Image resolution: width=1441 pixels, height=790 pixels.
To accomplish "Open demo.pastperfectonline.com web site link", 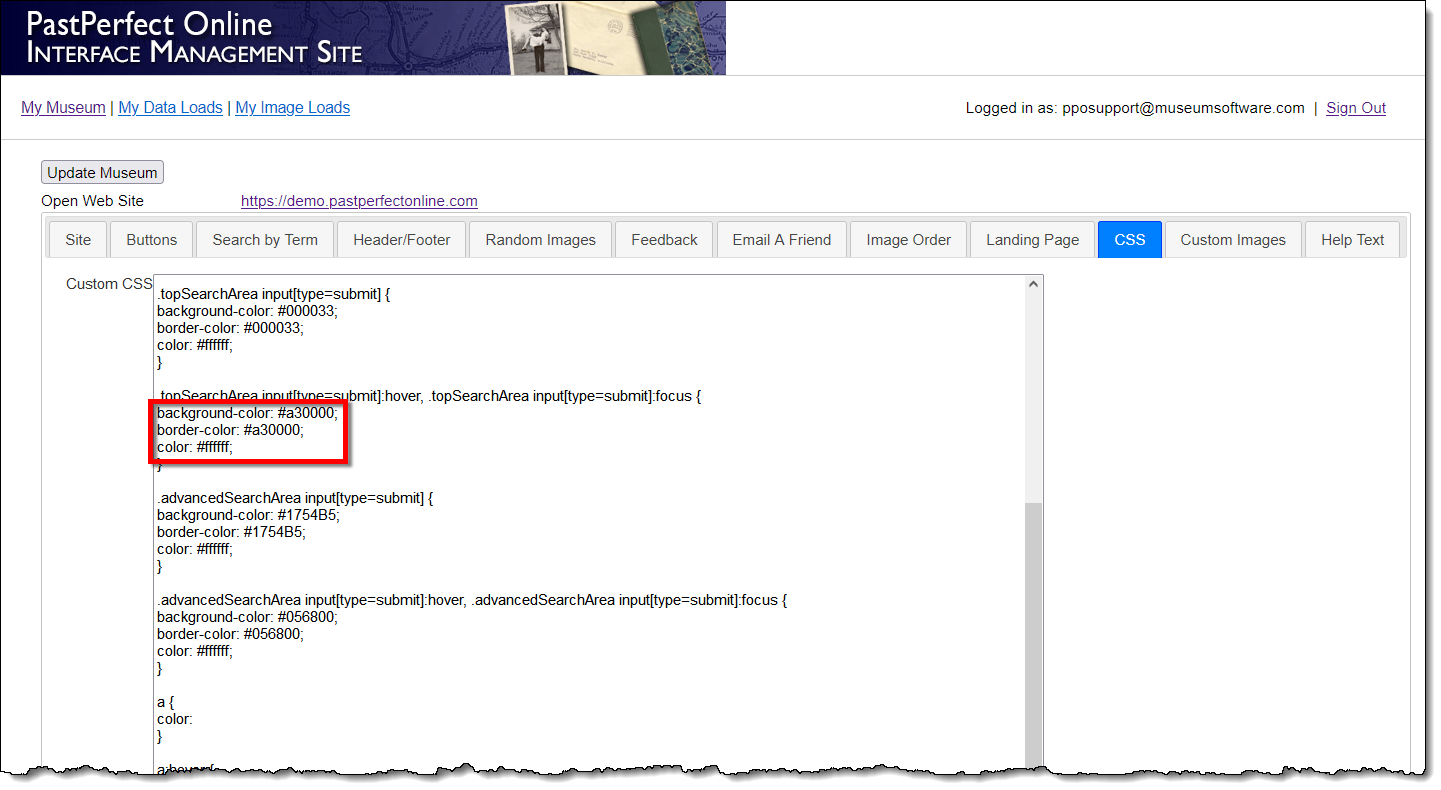I will (359, 201).
